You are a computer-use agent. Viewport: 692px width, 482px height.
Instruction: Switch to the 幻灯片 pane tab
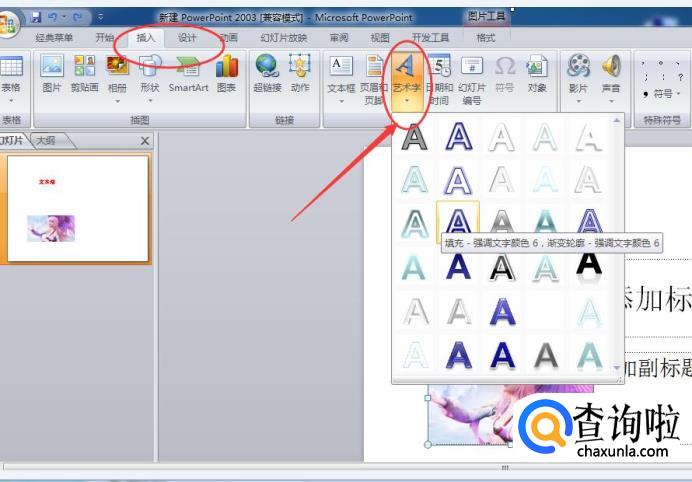pyautogui.click(x=12, y=141)
